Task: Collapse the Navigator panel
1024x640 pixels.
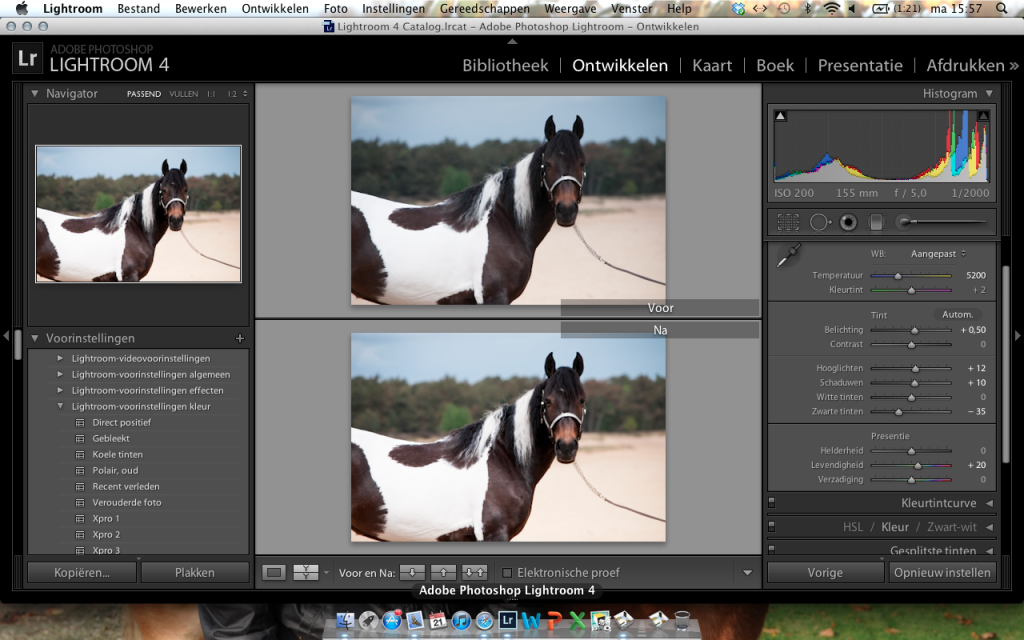Action: [x=35, y=93]
